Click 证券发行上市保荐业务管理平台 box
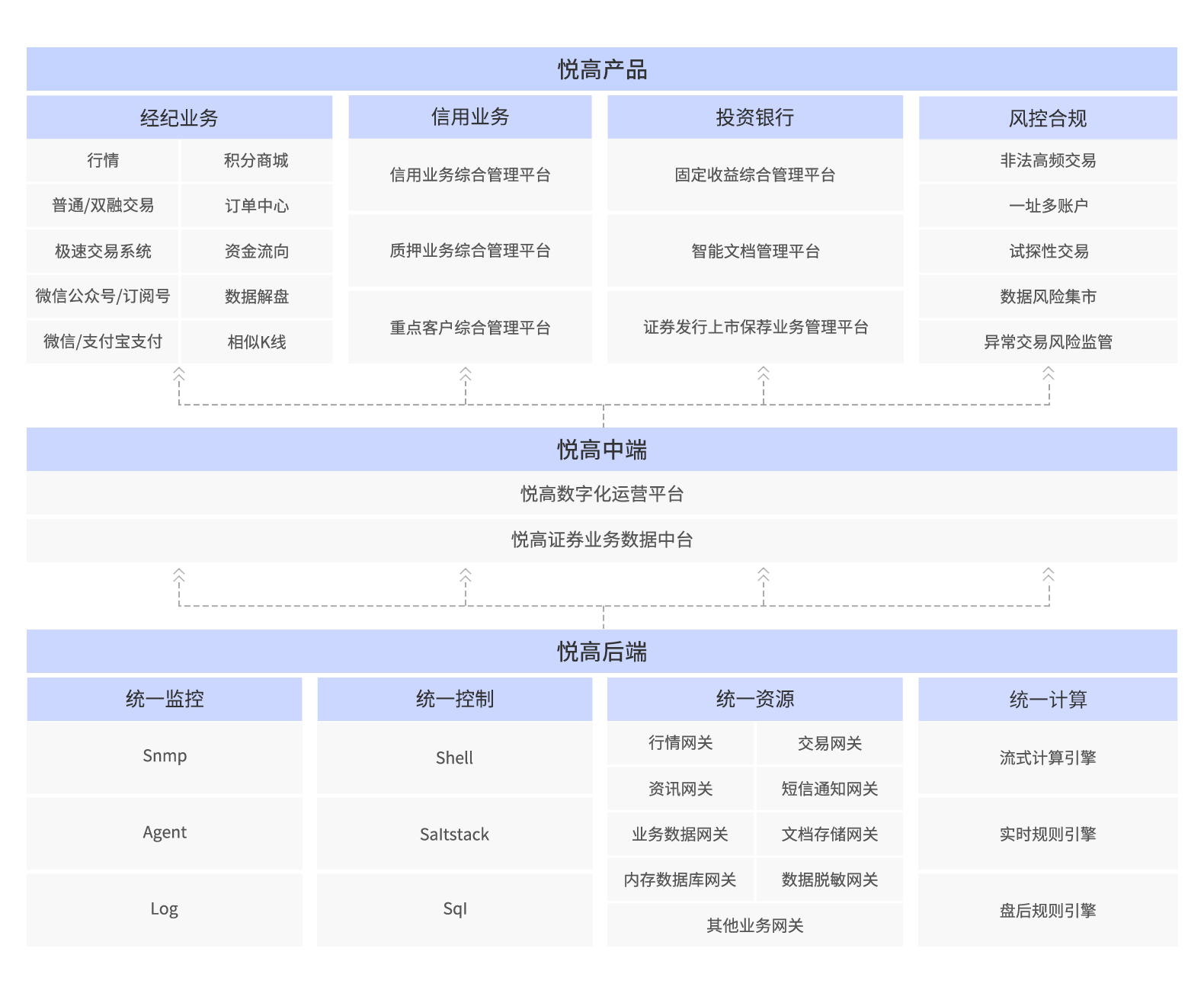The width and height of the screenshot is (1204, 990). coord(755,327)
